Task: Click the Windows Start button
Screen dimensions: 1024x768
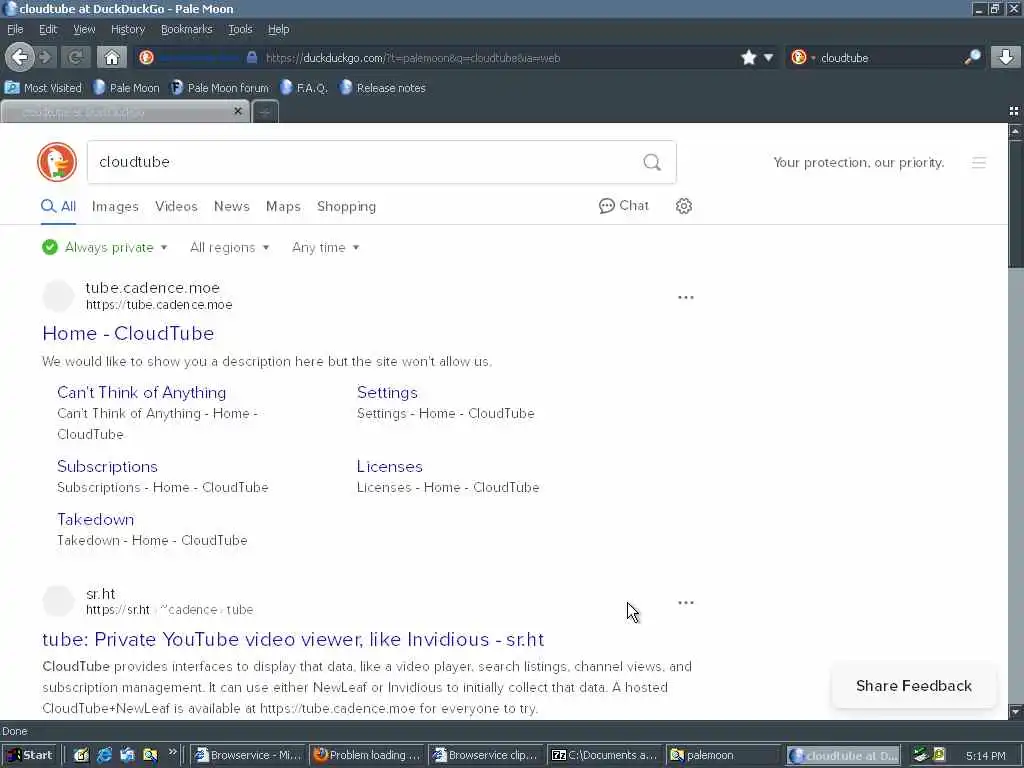Action: (29, 755)
